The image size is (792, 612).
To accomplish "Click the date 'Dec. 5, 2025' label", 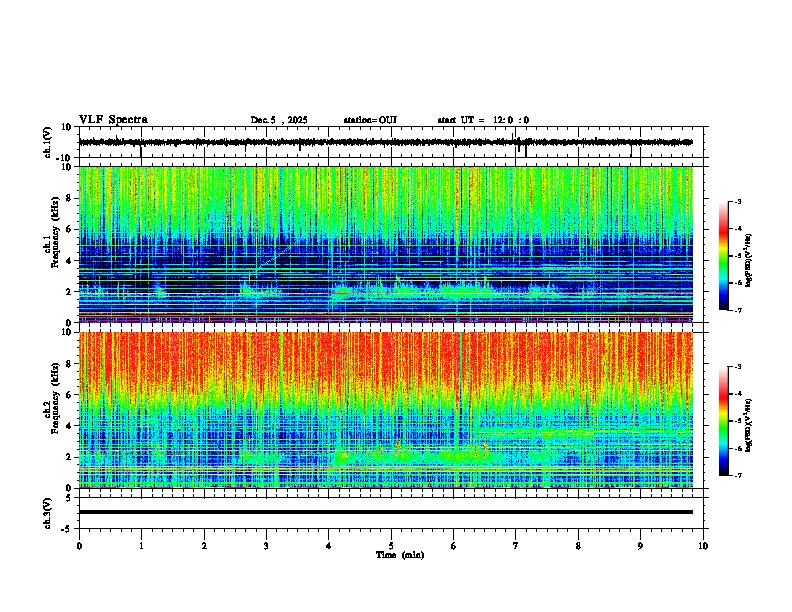I will 279,120.
